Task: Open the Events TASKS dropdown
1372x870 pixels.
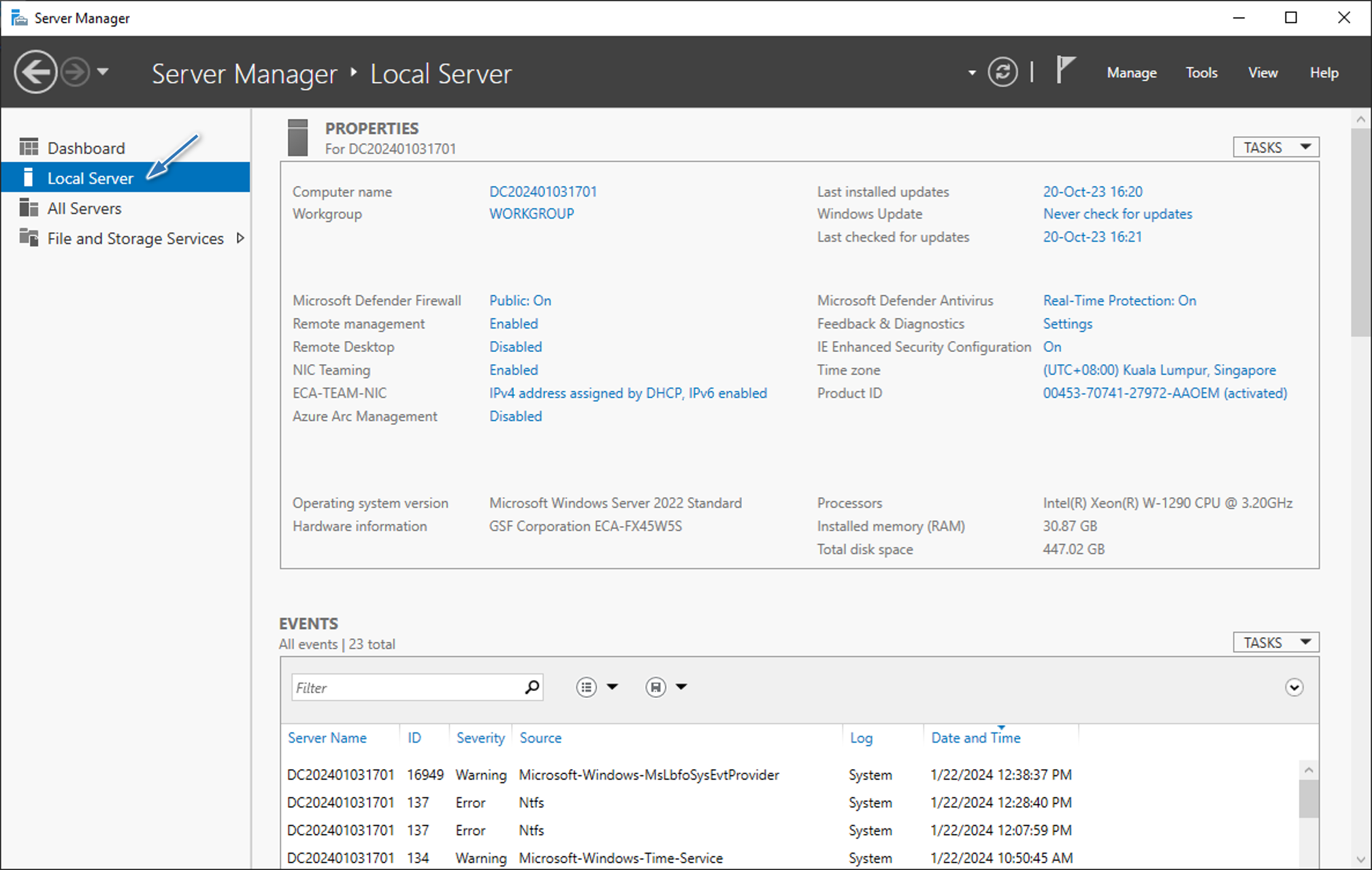Action: 1276,643
